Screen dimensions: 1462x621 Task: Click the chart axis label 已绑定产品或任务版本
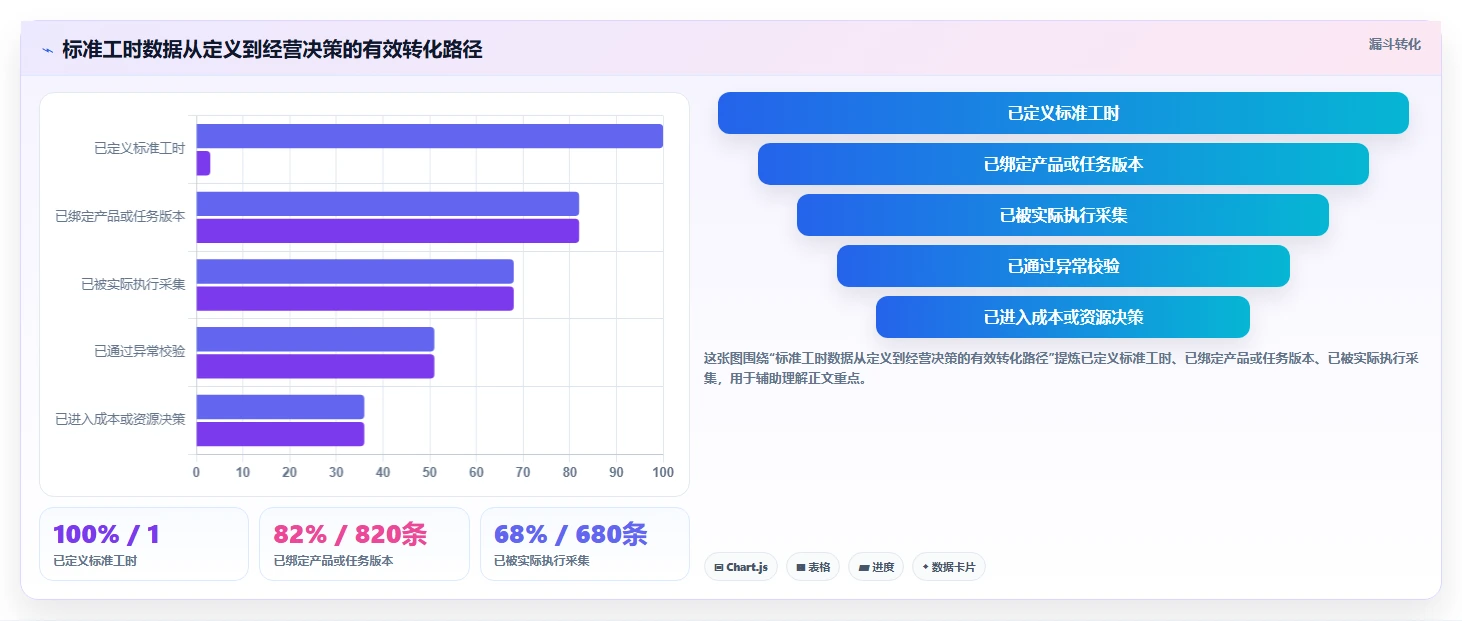[x=121, y=216]
